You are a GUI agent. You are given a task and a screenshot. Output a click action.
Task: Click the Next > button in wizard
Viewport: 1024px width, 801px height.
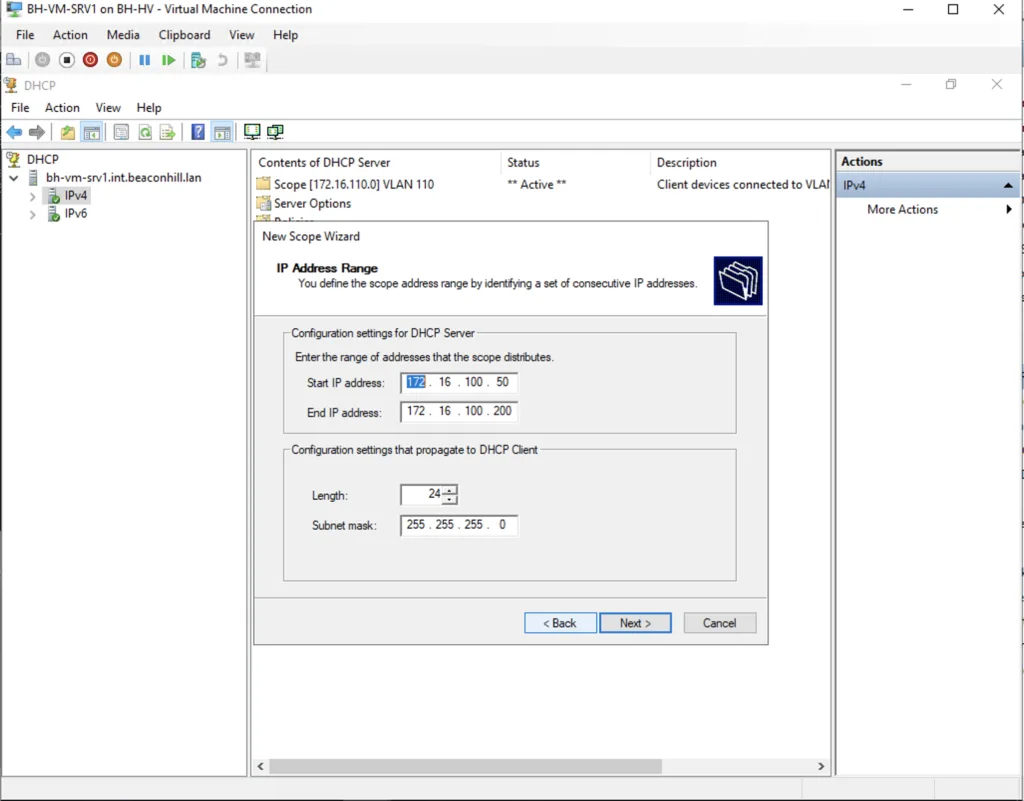click(x=635, y=623)
